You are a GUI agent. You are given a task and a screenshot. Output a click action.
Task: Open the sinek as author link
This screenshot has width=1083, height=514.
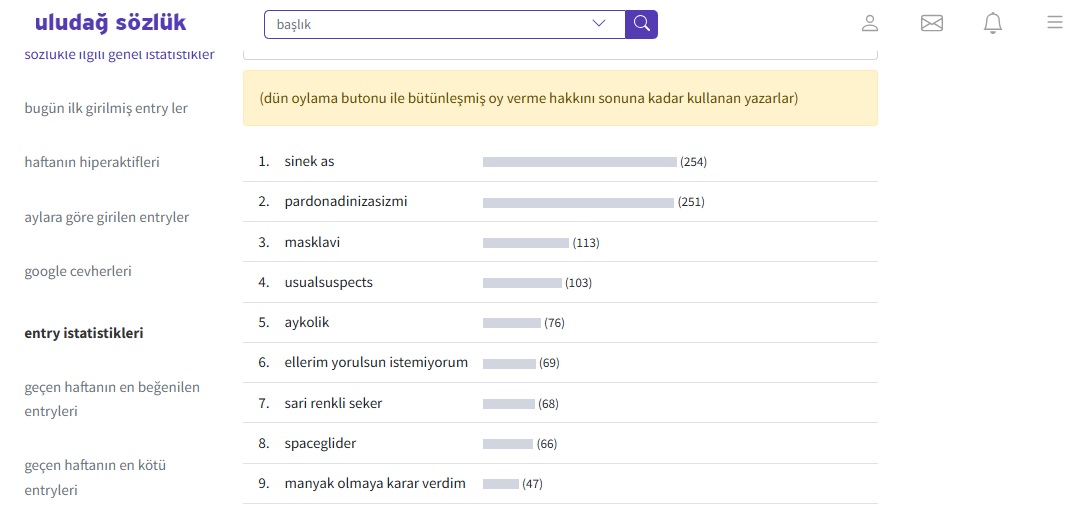pyautogui.click(x=309, y=162)
